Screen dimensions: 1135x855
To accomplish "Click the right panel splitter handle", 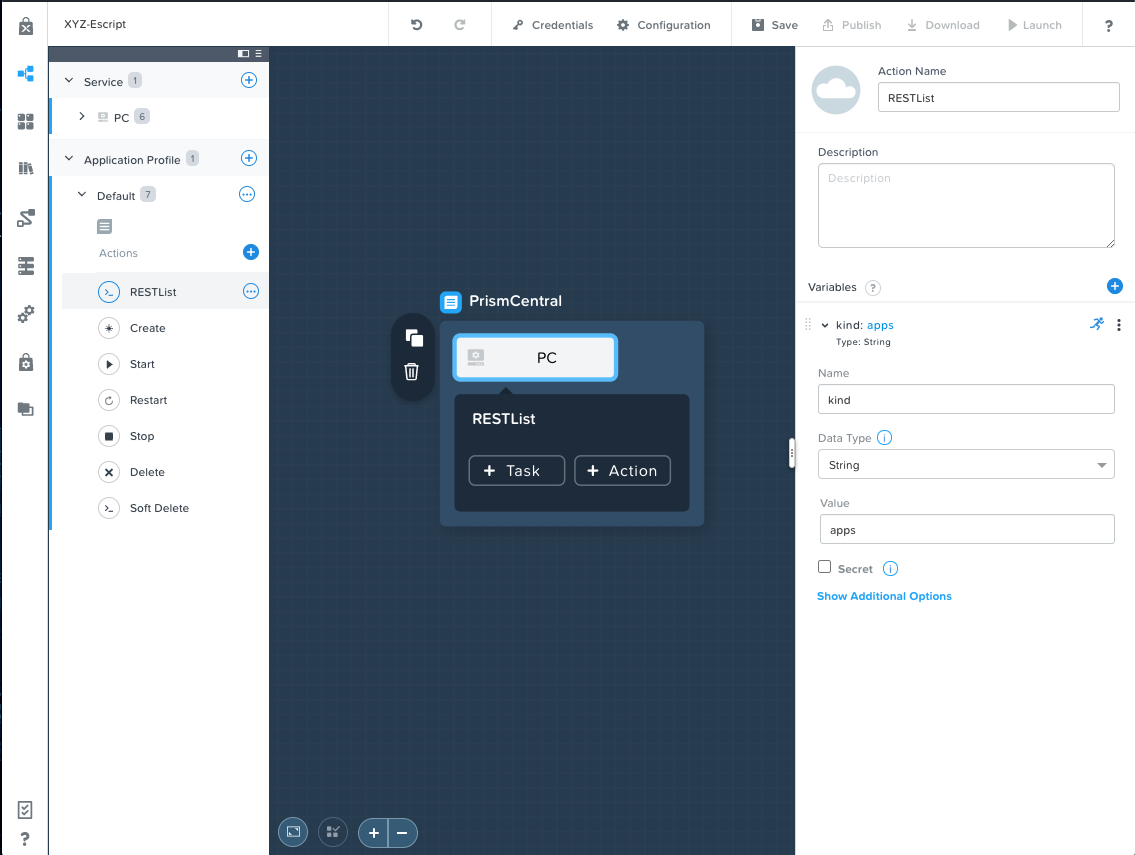I will [792, 454].
